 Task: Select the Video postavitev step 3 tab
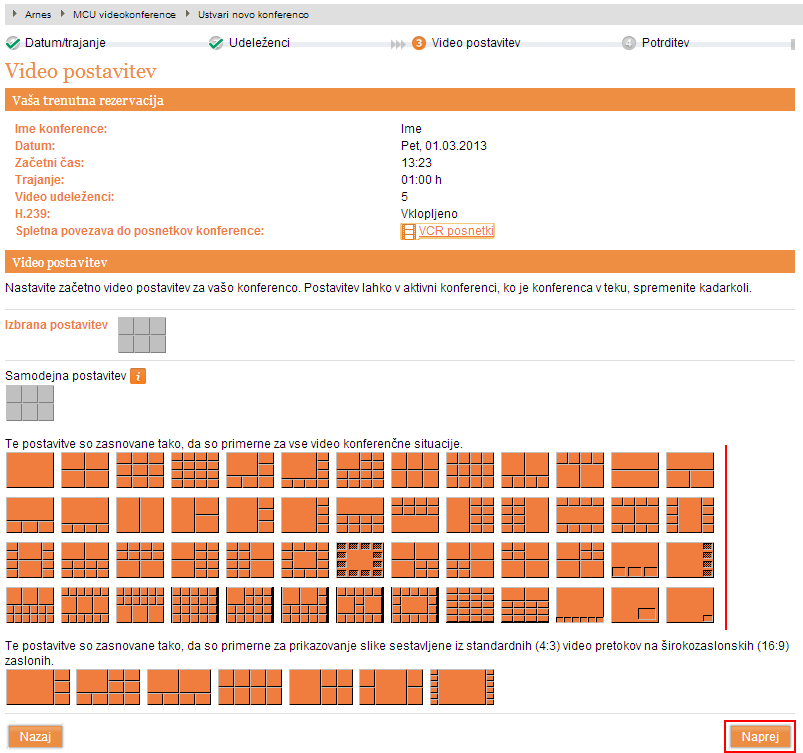tap(476, 43)
